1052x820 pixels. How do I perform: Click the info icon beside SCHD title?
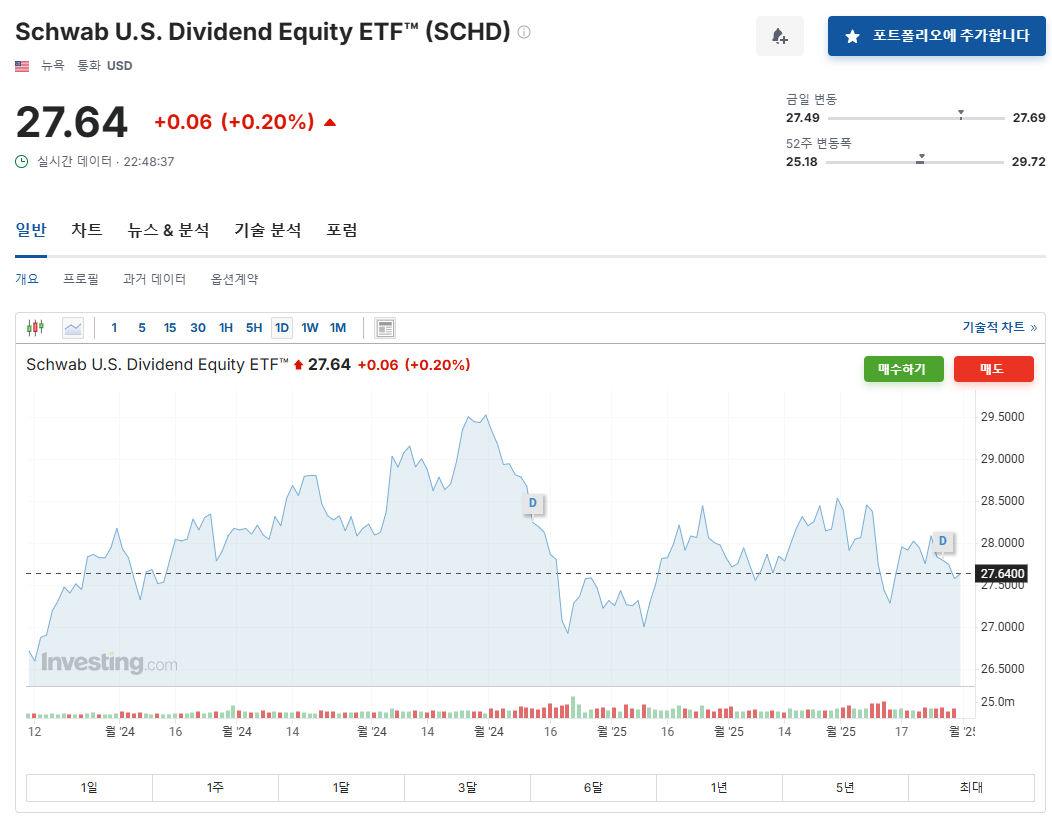pos(525,32)
